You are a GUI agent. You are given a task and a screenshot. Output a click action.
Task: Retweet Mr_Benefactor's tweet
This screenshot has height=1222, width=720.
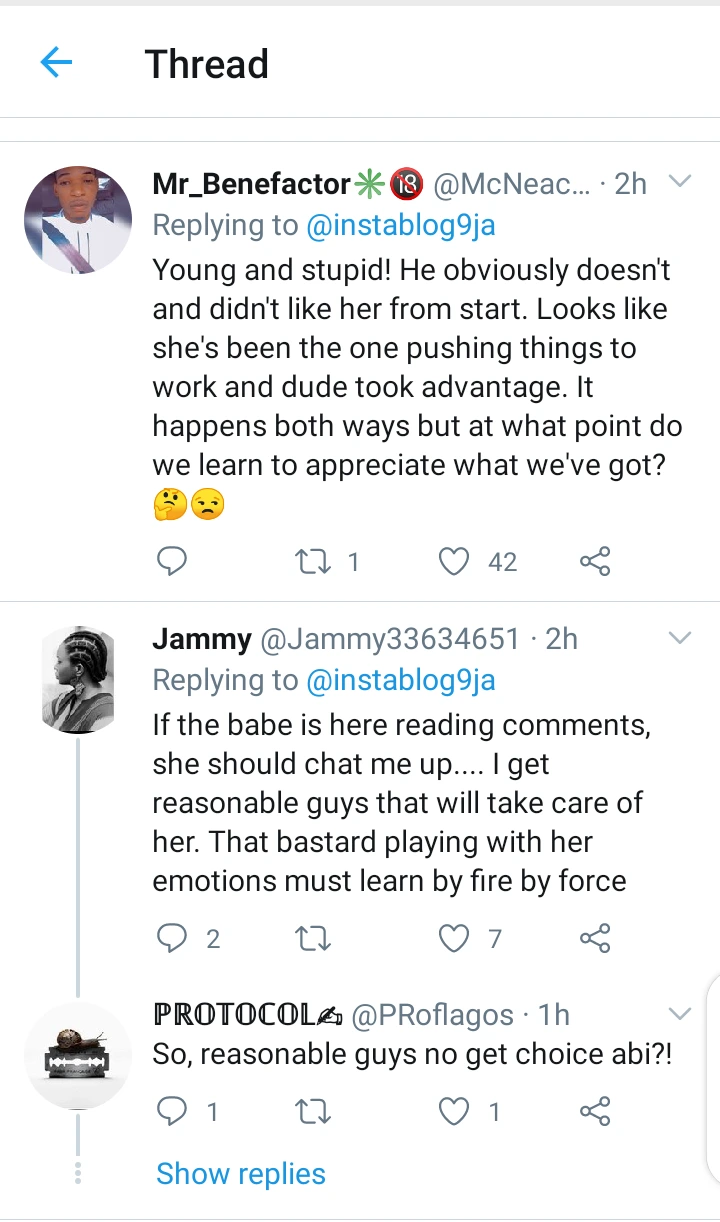click(x=312, y=562)
